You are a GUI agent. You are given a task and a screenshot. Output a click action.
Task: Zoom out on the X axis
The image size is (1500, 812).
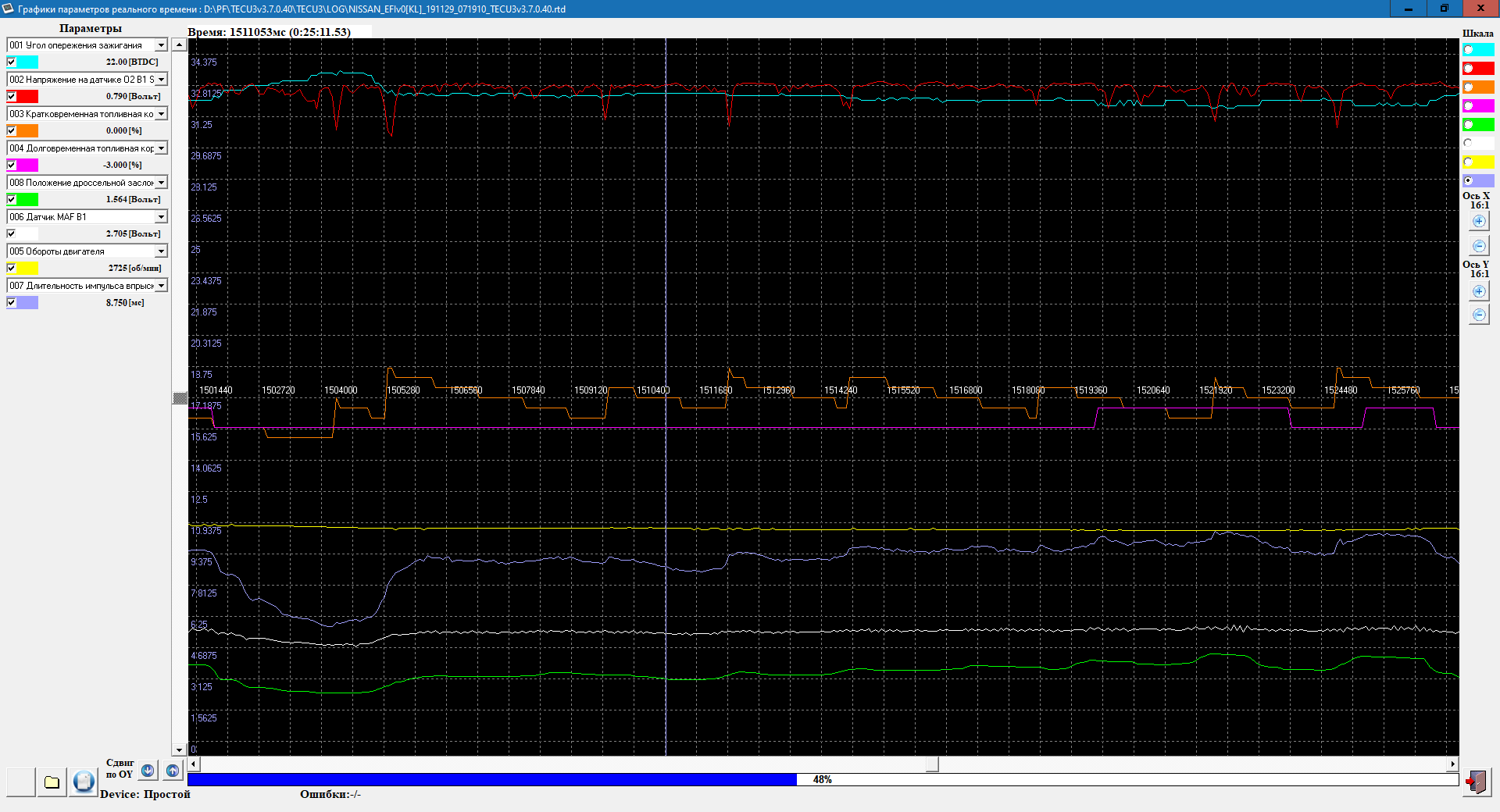(x=1479, y=246)
